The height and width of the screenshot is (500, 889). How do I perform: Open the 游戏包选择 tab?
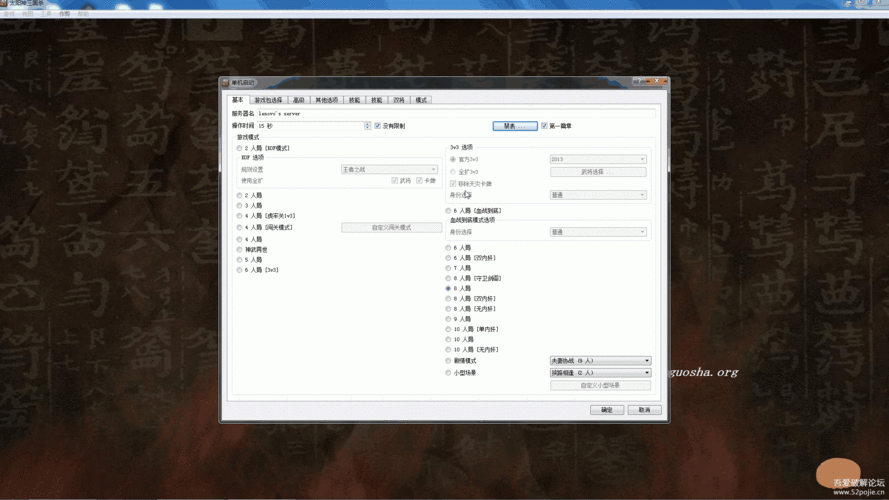(268, 100)
